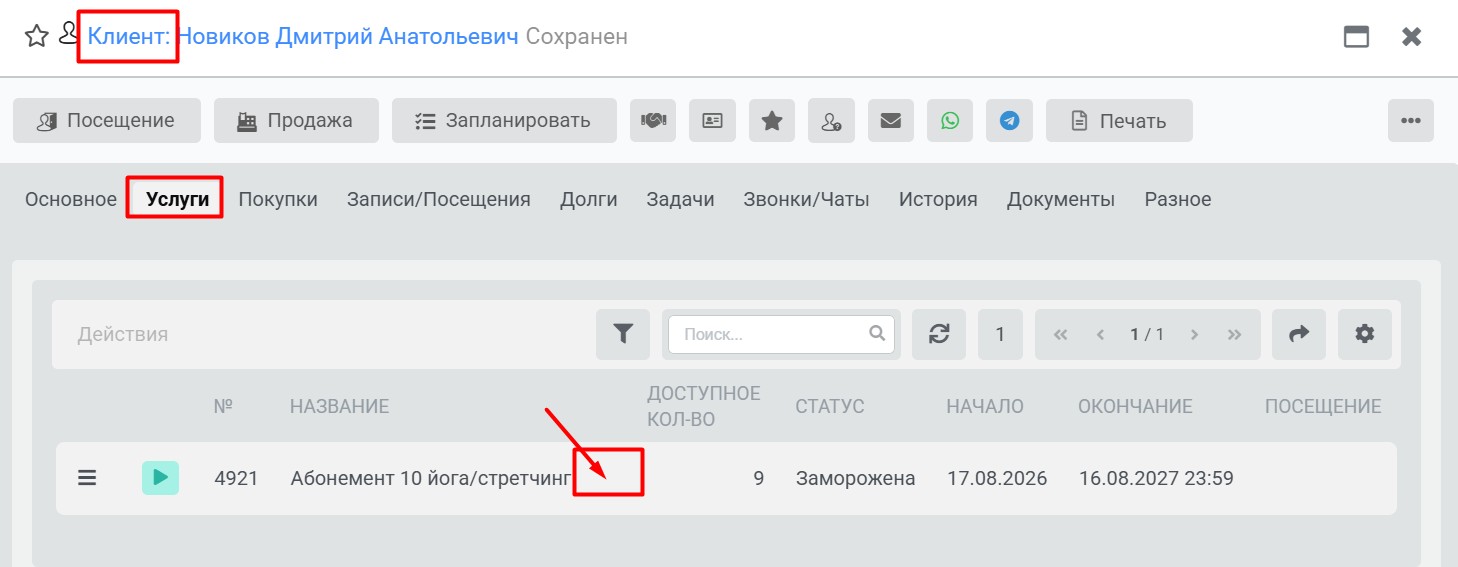The width and height of the screenshot is (1458, 567).
Task: Open the Долги tab
Action: click(588, 199)
